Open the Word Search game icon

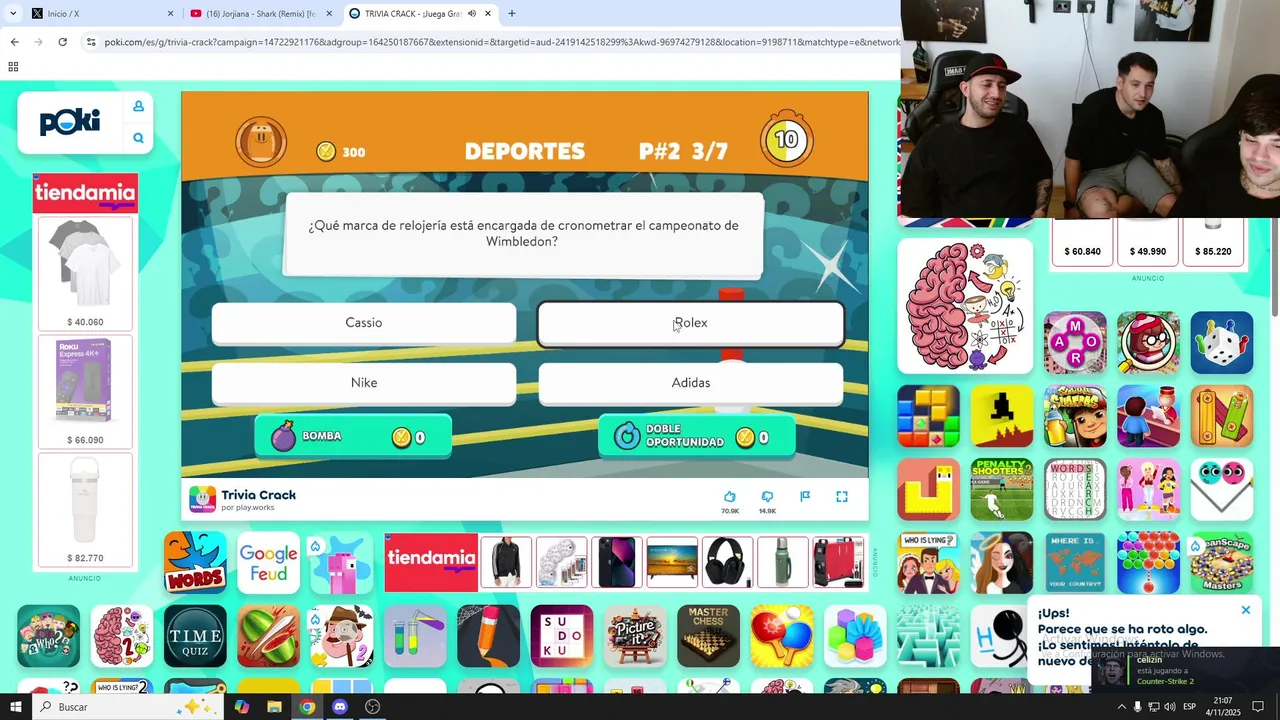(1075, 489)
